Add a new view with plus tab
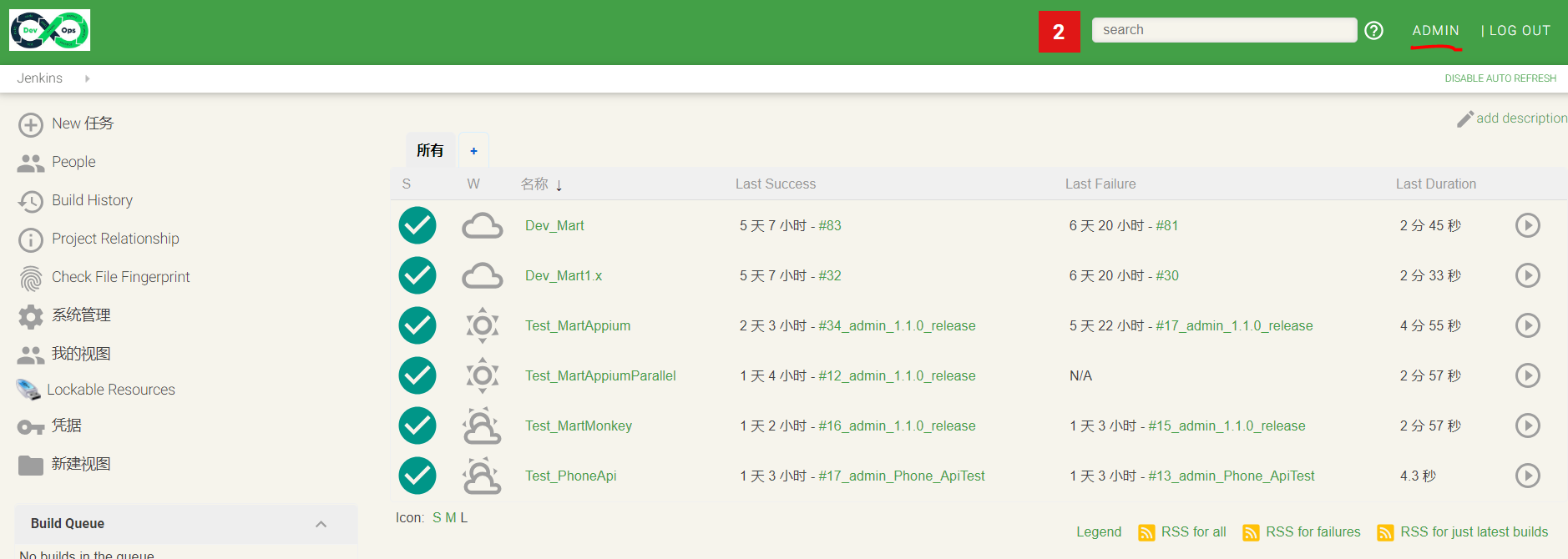This screenshot has height=559, width=1568. point(473,151)
